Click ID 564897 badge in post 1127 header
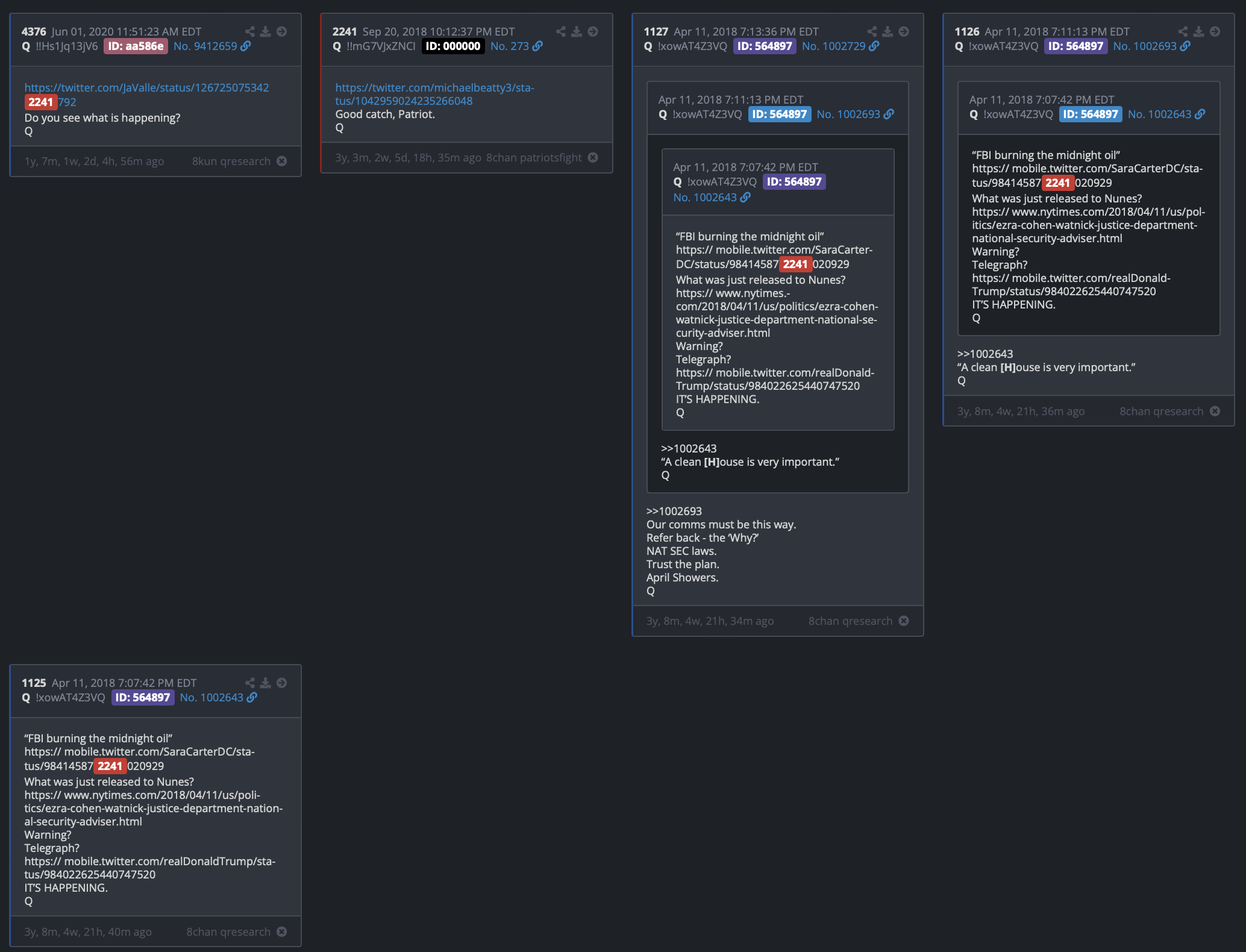Image resolution: width=1246 pixels, height=952 pixels. (765, 46)
